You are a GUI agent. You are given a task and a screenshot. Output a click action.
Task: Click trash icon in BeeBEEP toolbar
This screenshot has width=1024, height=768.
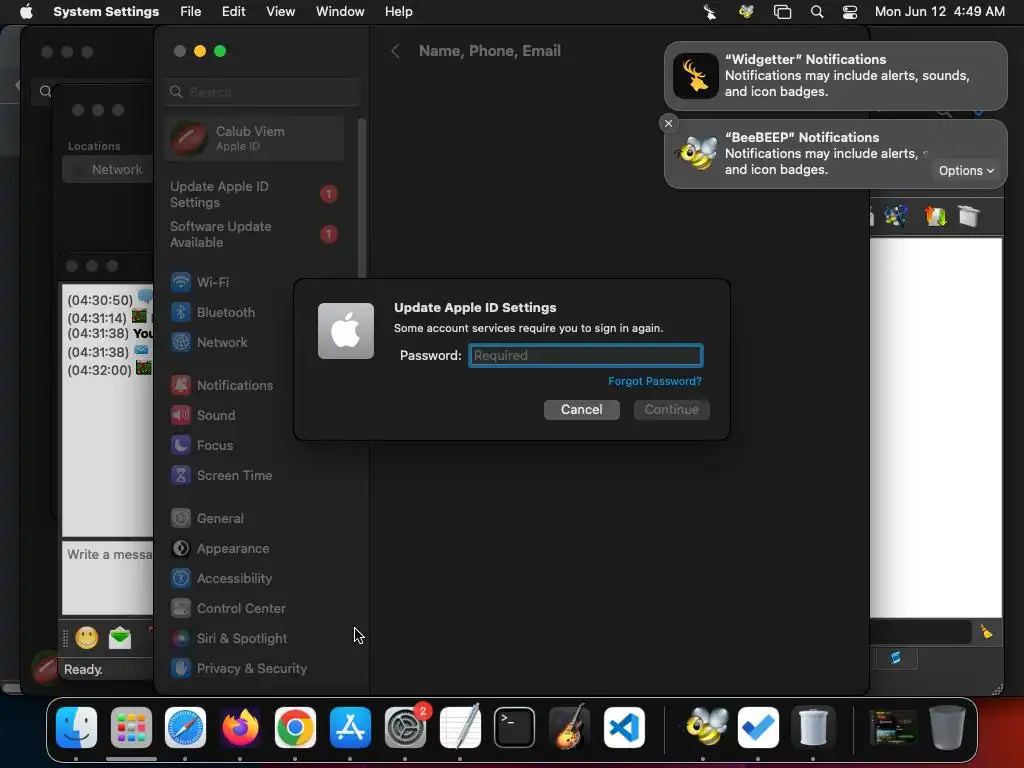968,216
